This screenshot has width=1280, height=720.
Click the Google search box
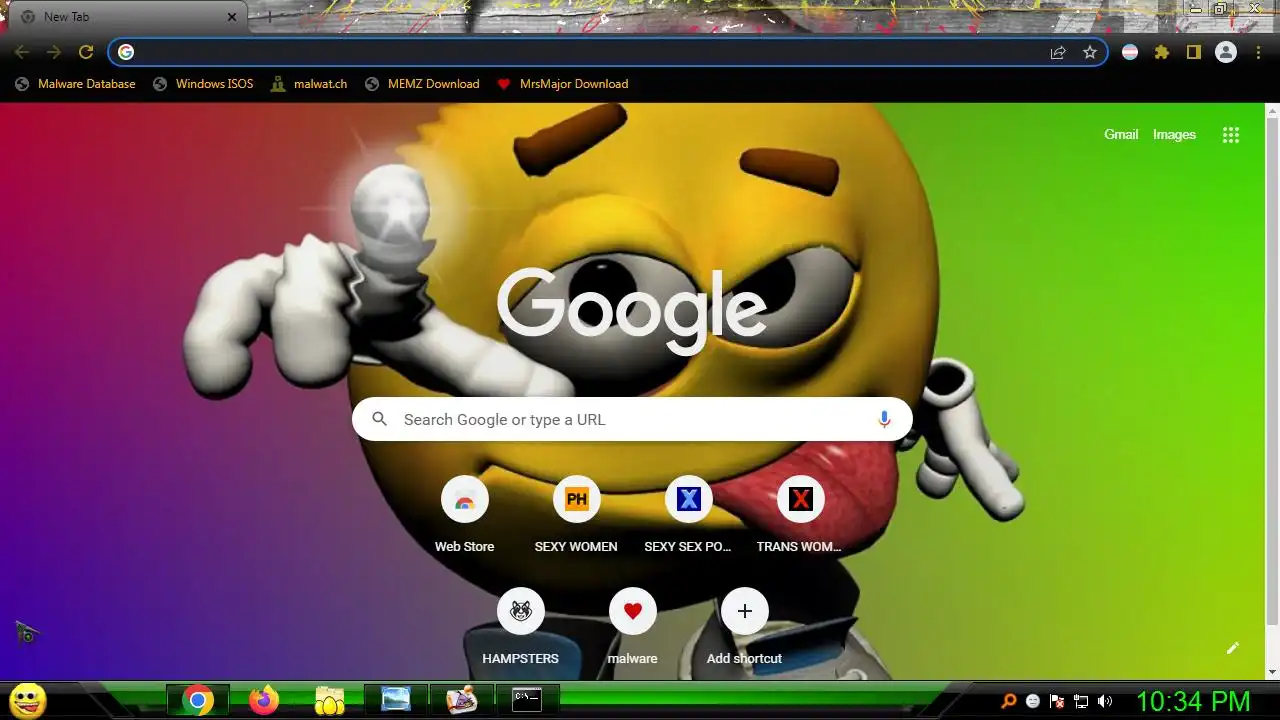tap(632, 420)
